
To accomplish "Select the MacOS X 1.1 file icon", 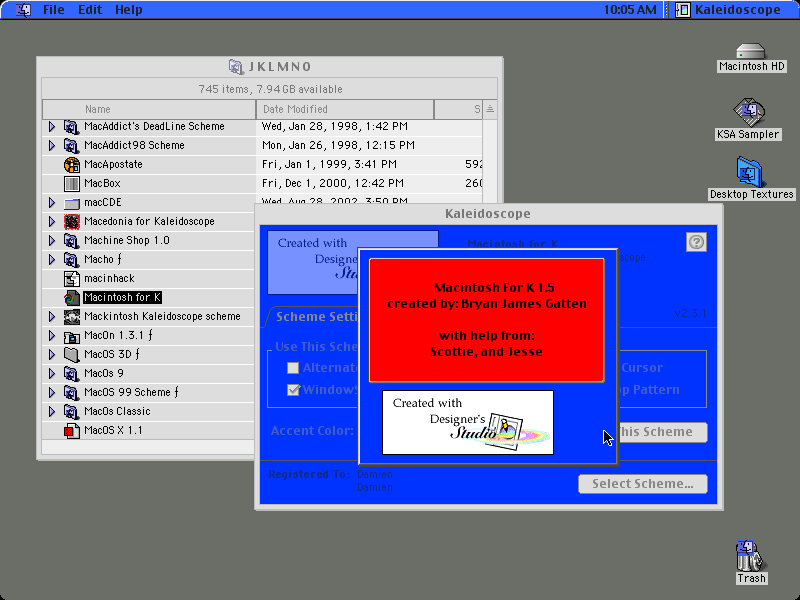I will [x=71, y=431].
